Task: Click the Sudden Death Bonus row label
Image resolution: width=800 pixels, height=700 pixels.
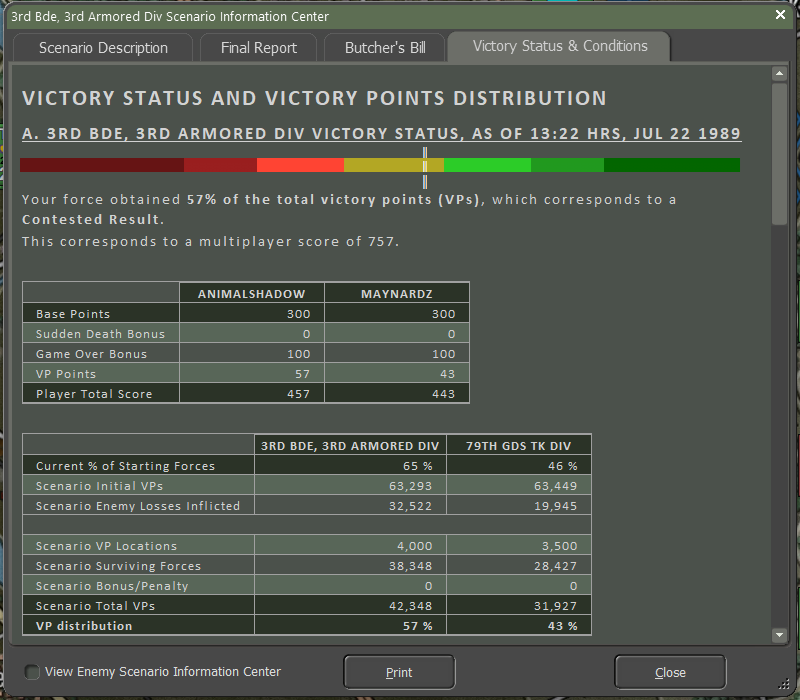Action: tap(101, 334)
